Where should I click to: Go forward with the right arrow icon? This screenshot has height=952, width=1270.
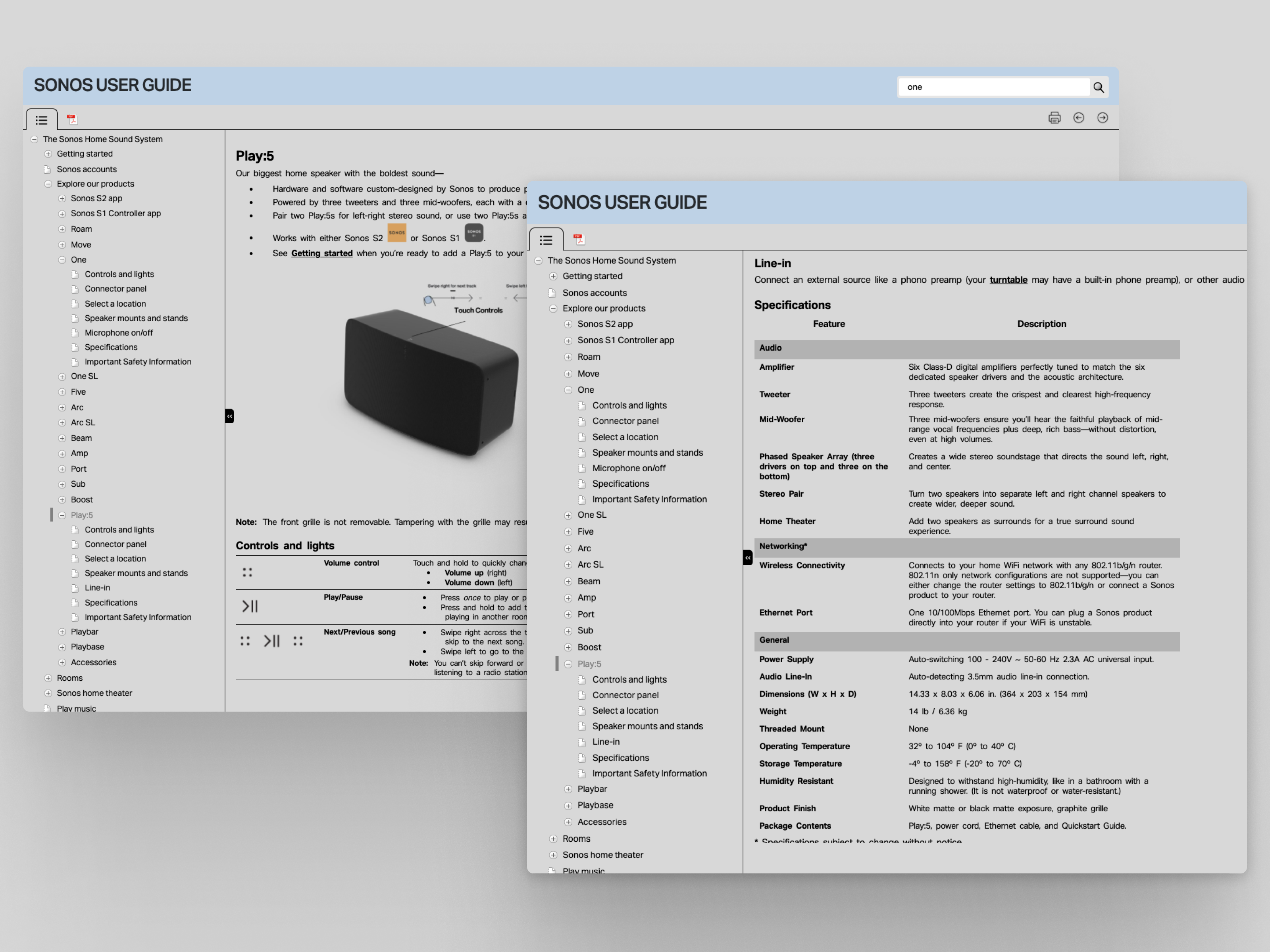tap(1103, 118)
